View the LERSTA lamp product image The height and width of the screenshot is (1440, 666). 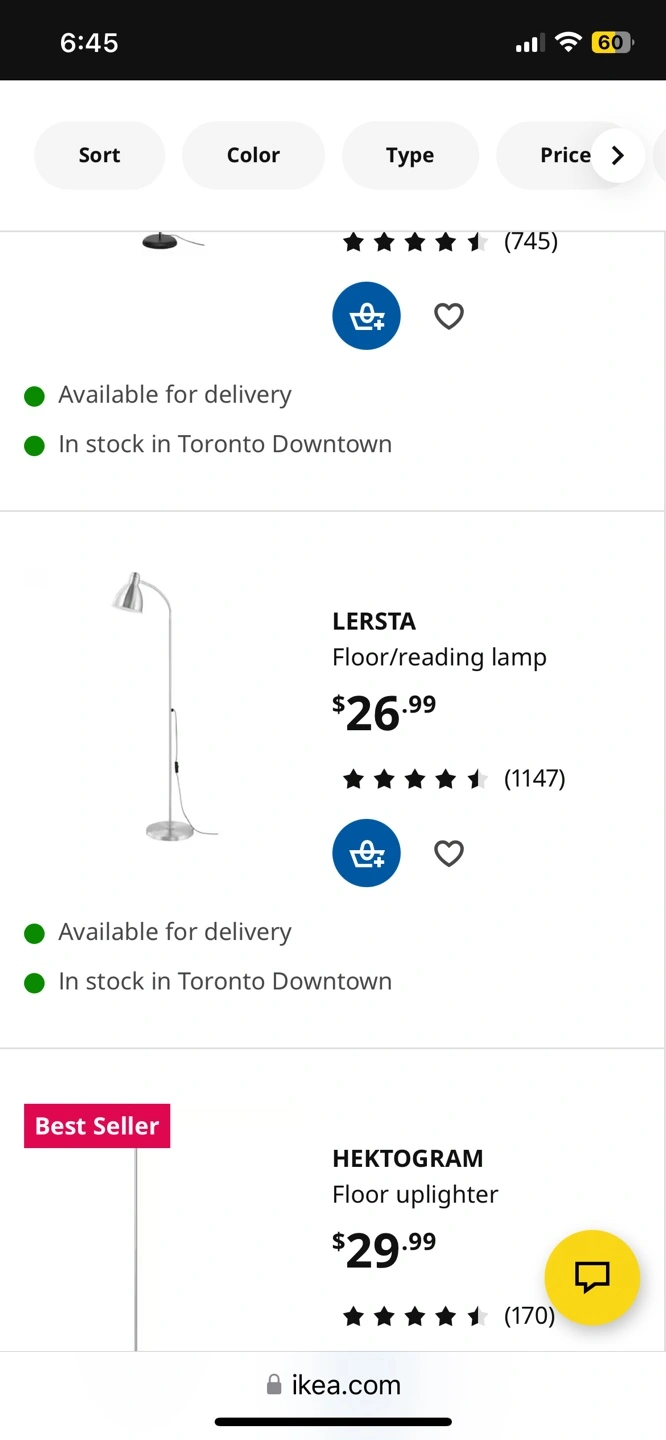click(x=165, y=706)
